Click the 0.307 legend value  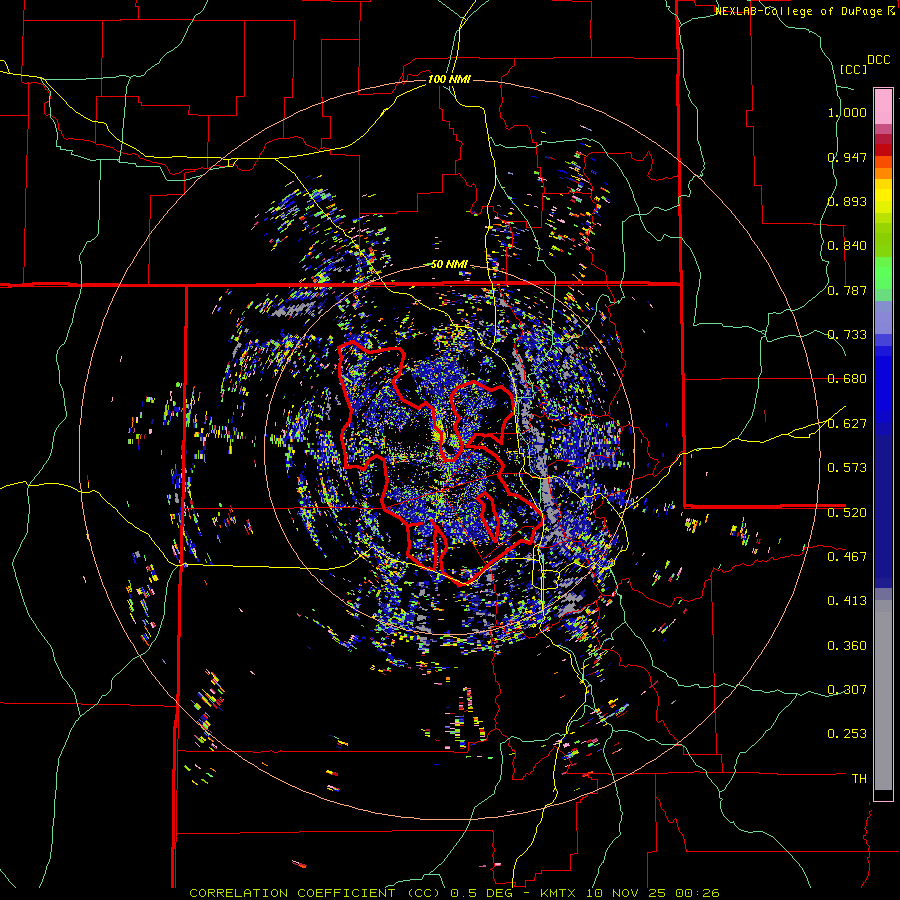coord(847,690)
